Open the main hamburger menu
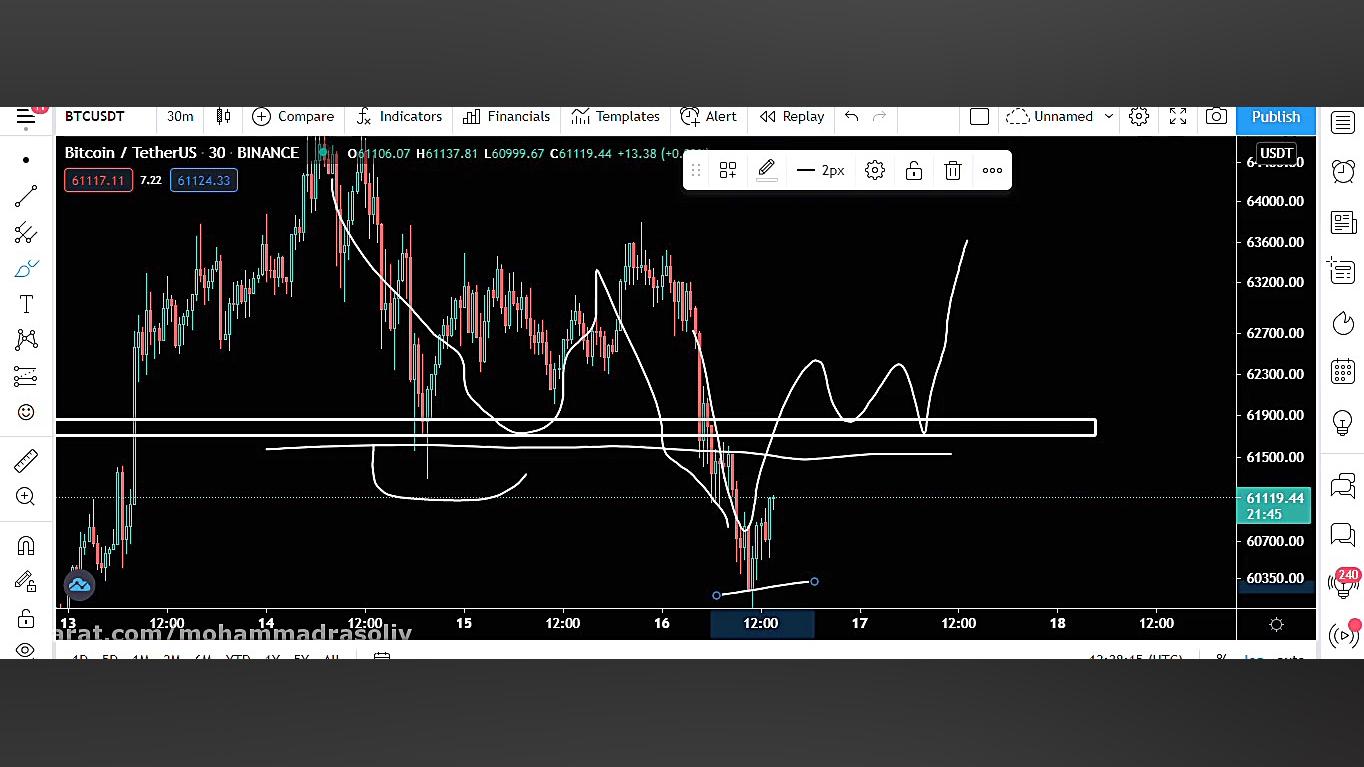Viewport: 1364px width, 767px height. point(26,117)
